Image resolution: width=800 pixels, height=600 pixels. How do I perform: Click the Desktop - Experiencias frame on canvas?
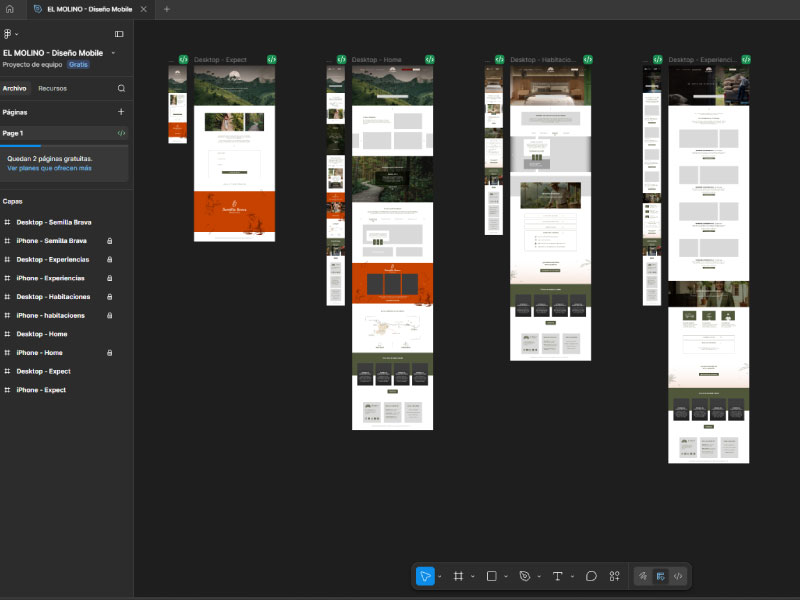709,264
